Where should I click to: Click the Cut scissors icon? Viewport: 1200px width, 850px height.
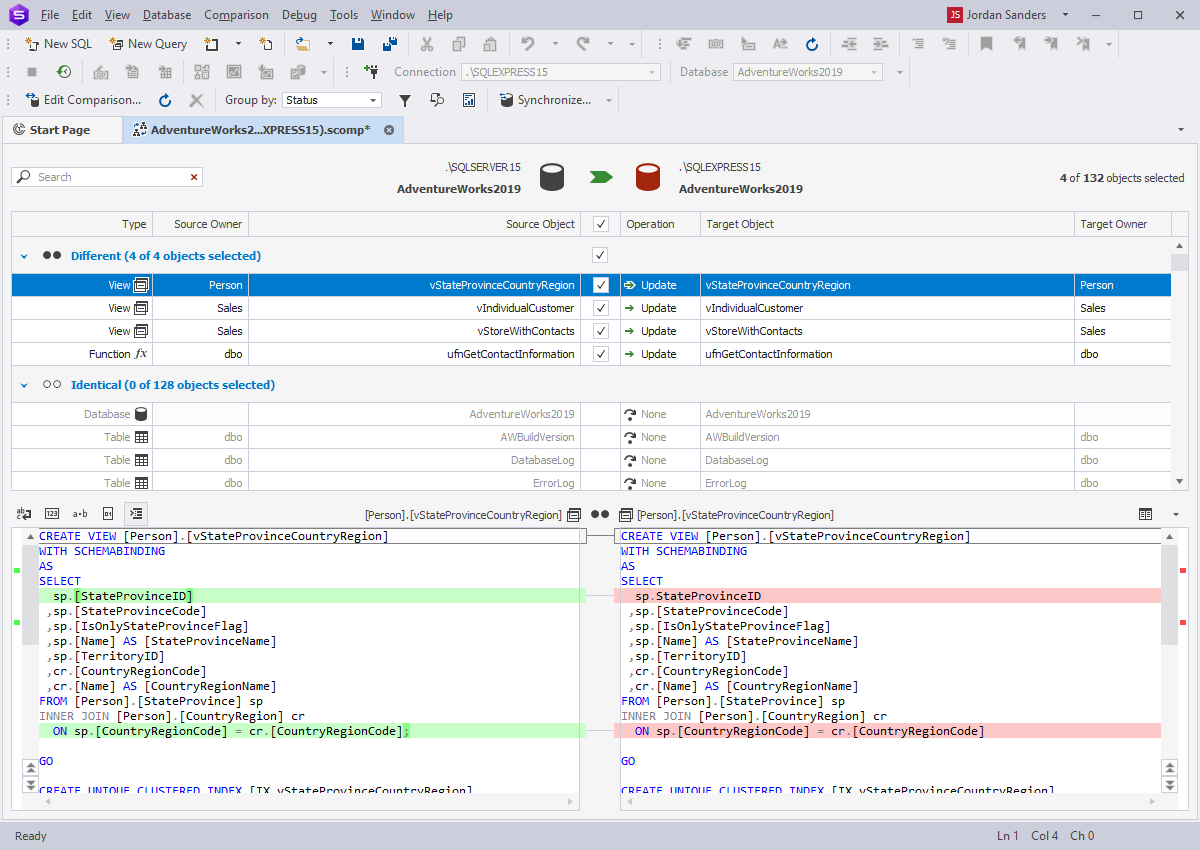pos(427,44)
